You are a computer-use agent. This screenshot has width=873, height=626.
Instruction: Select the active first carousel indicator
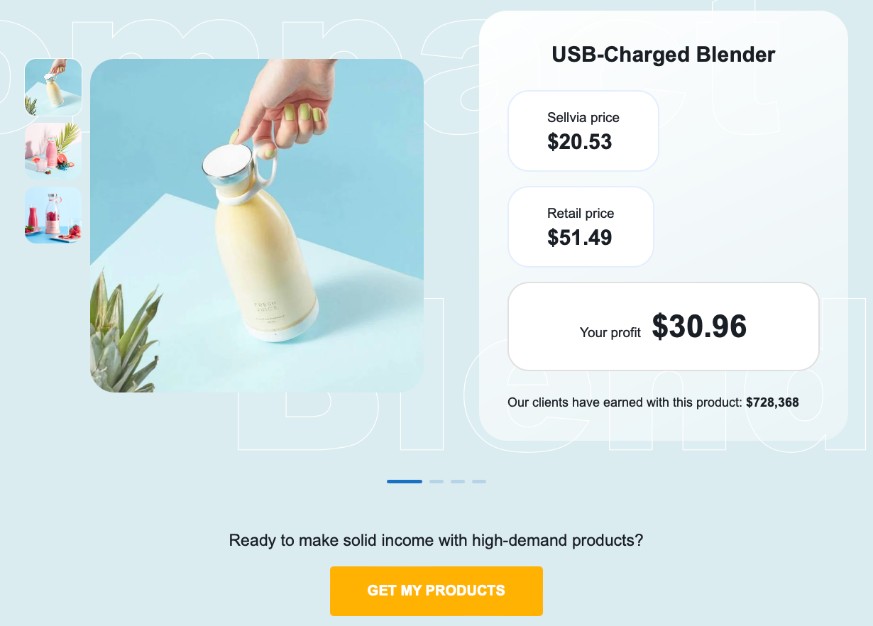pos(404,482)
